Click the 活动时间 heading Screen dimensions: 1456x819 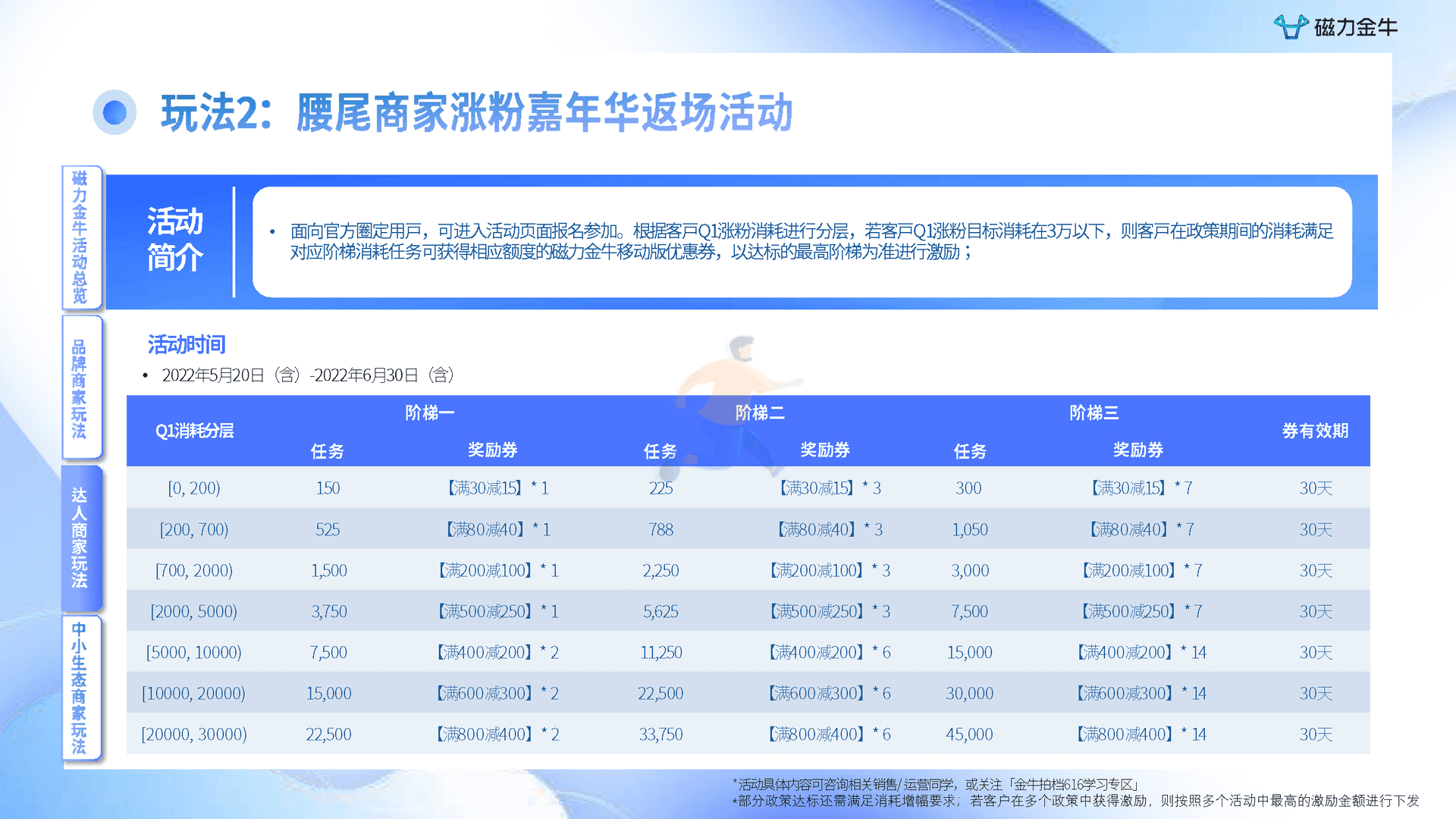(187, 344)
